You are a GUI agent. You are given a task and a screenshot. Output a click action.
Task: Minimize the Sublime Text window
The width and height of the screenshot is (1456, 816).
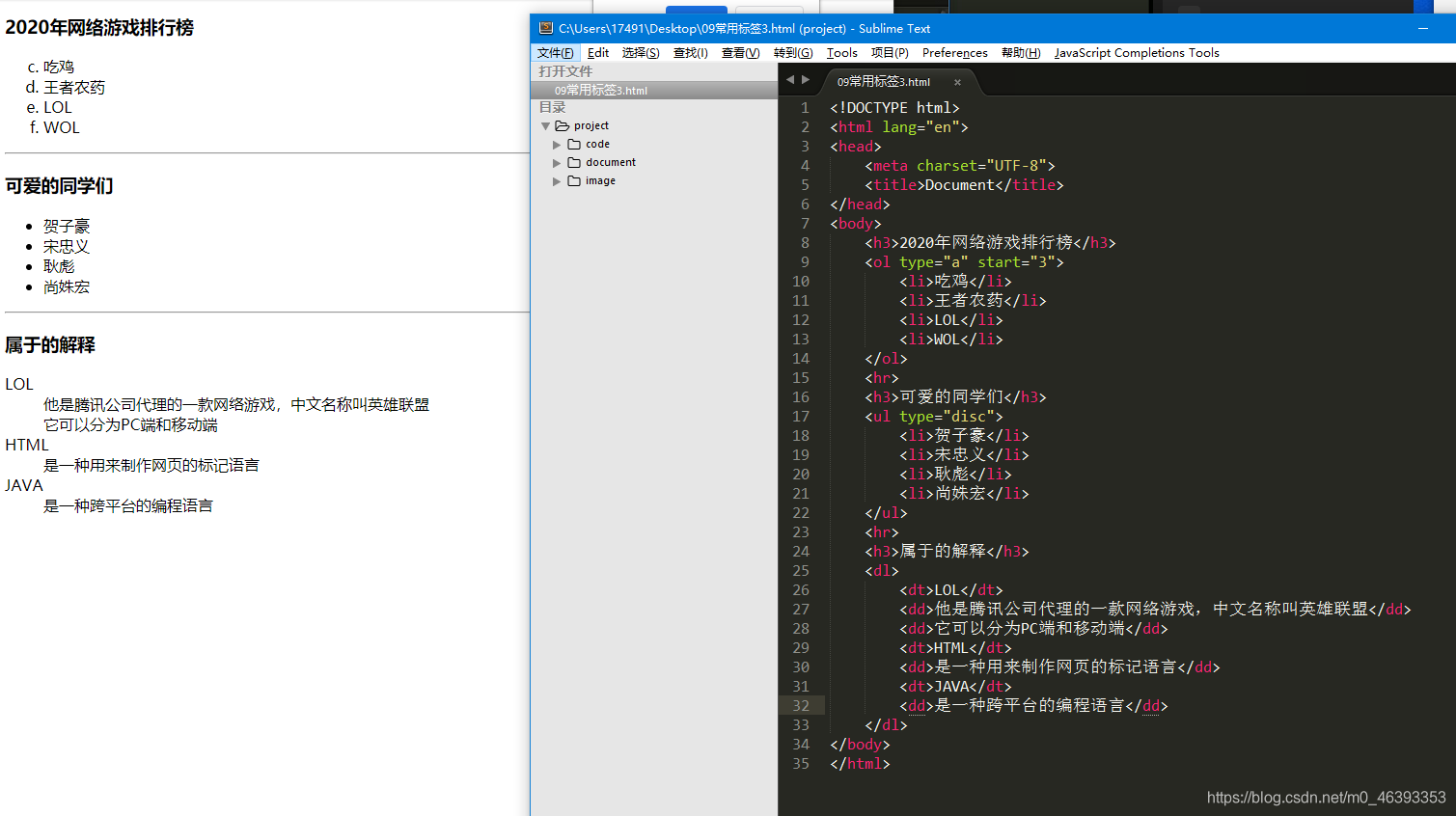[x=1422, y=29]
